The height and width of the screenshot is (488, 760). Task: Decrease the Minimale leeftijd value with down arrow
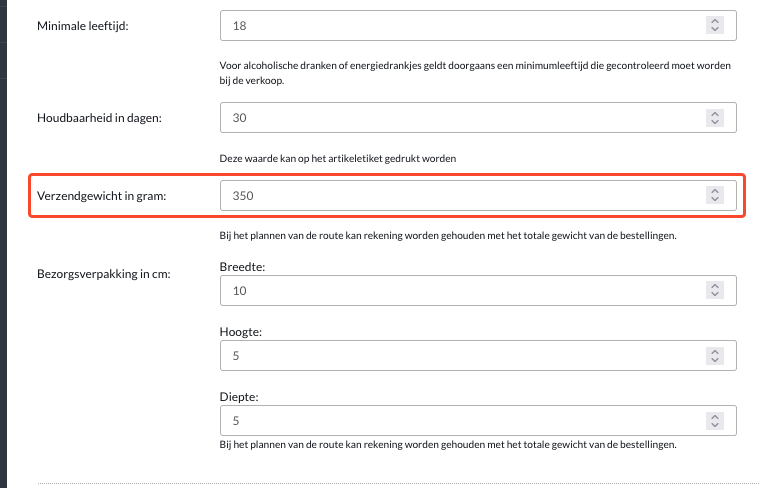pyautogui.click(x=715, y=30)
